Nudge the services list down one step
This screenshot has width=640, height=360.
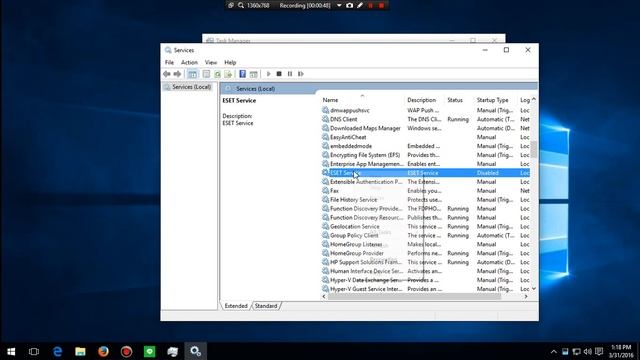pyautogui.click(x=534, y=289)
